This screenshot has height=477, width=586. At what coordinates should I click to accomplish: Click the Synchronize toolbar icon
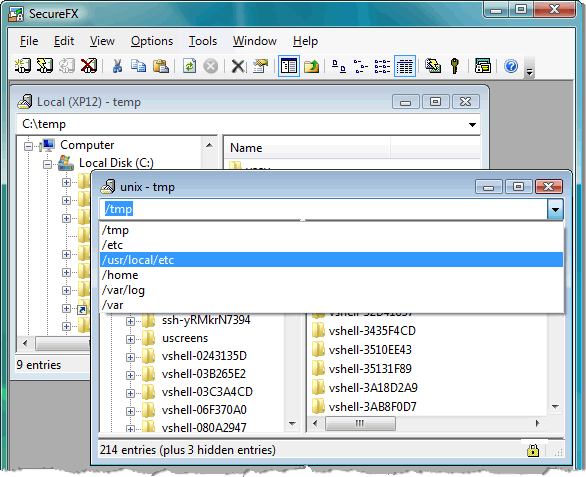coord(433,66)
